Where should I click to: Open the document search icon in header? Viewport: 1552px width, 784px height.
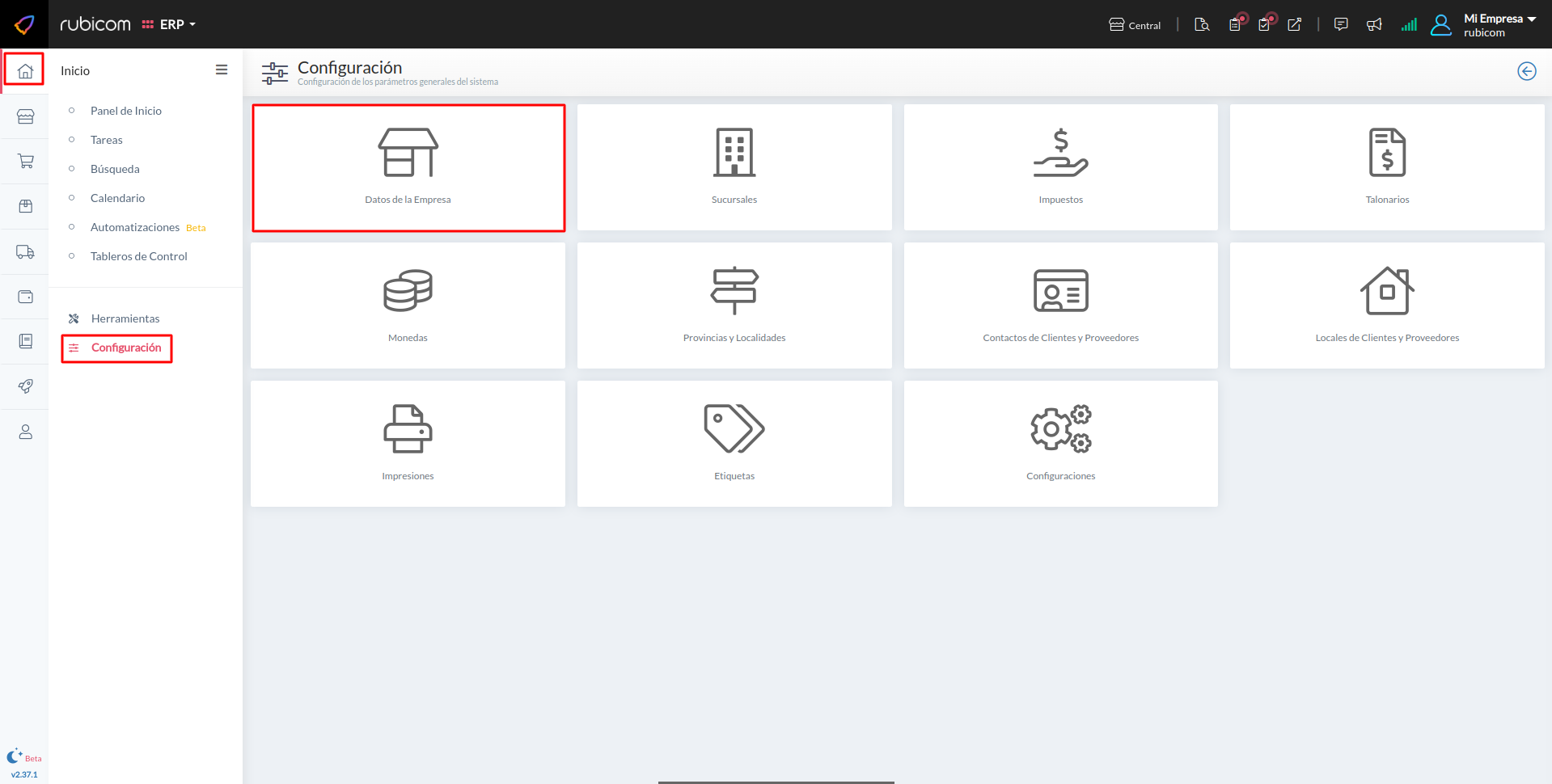1202,25
